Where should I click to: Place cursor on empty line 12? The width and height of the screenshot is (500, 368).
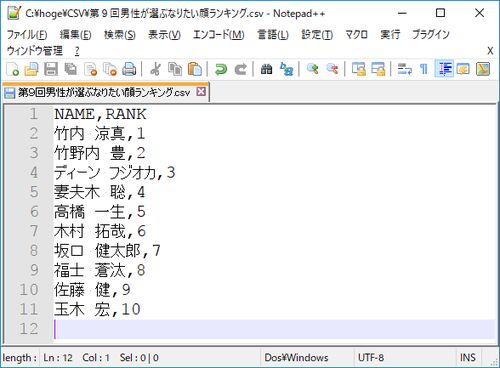point(274,329)
